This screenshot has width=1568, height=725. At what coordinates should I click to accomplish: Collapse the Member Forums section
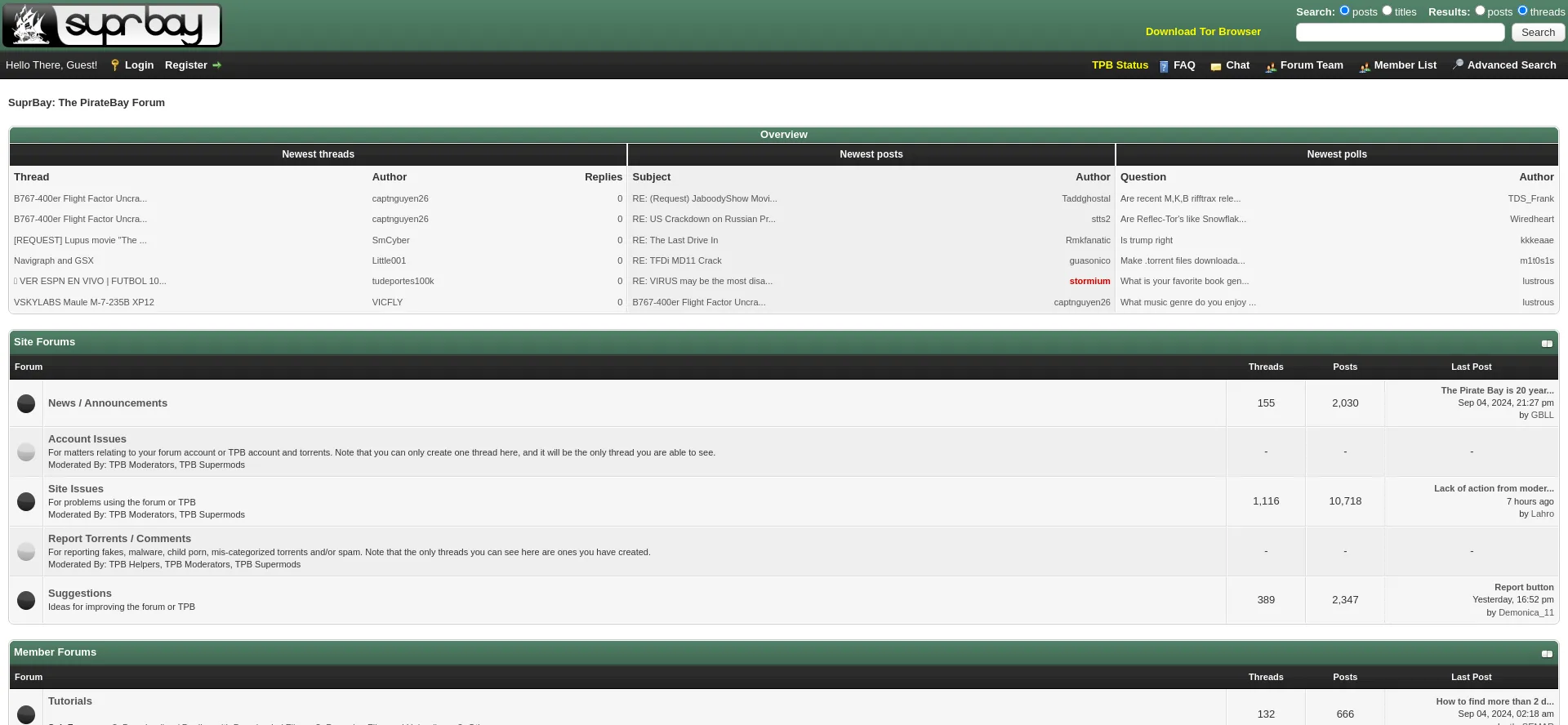[1547, 654]
